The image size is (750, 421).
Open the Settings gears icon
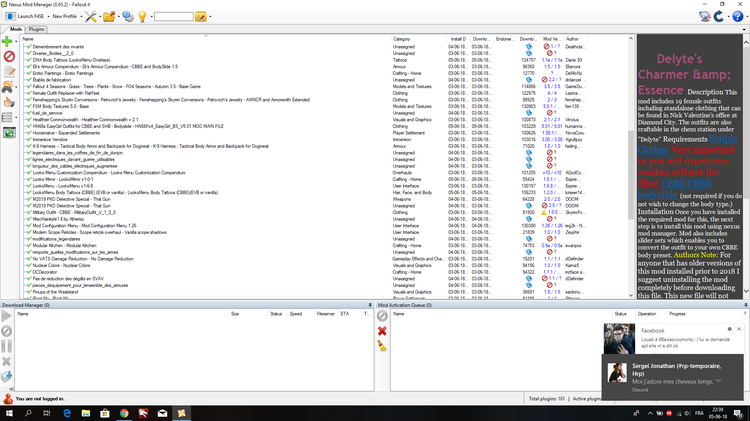click(128, 17)
